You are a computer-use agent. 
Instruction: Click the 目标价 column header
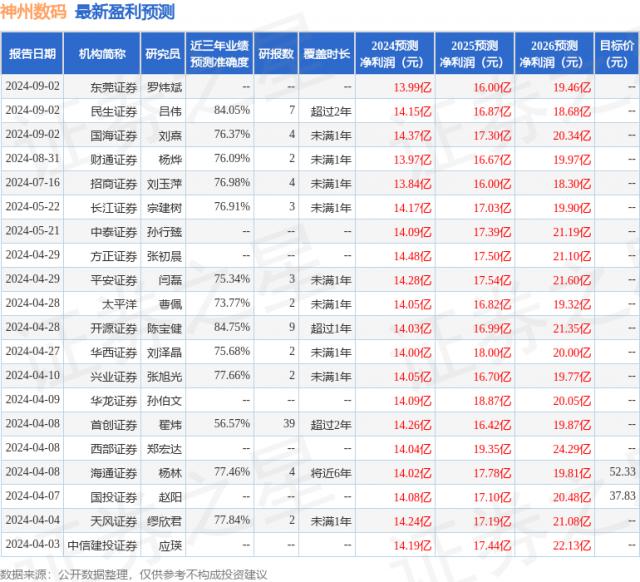tap(617, 53)
